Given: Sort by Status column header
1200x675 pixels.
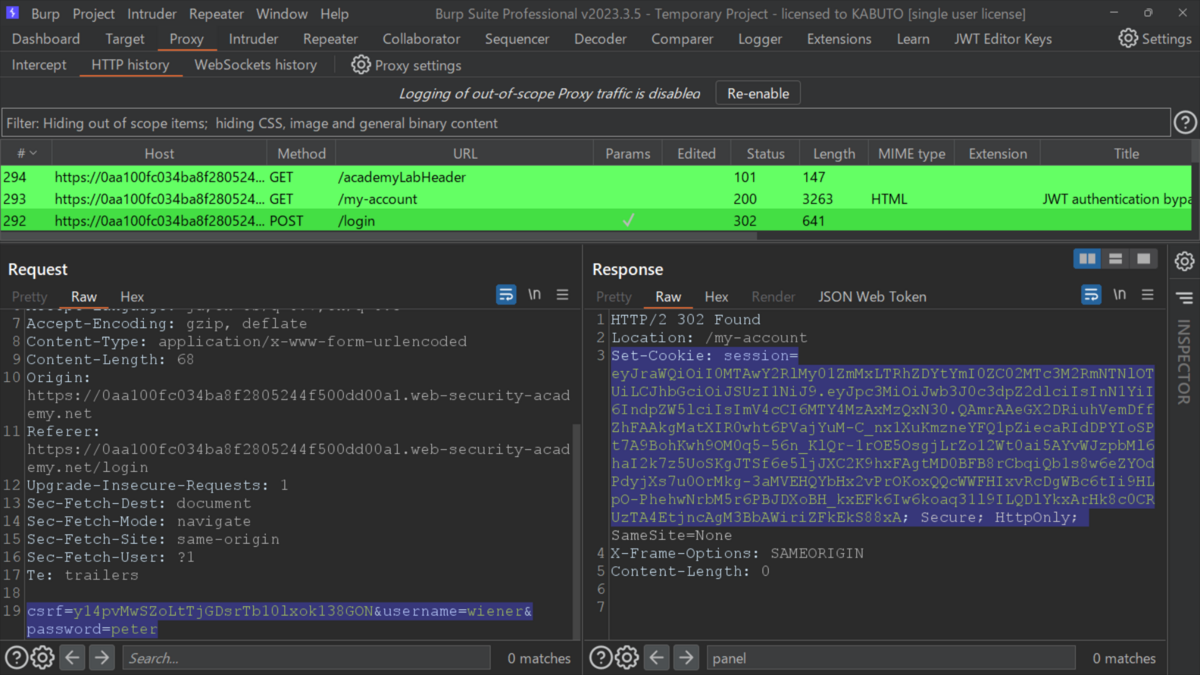Looking at the screenshot, I should 765,153.
